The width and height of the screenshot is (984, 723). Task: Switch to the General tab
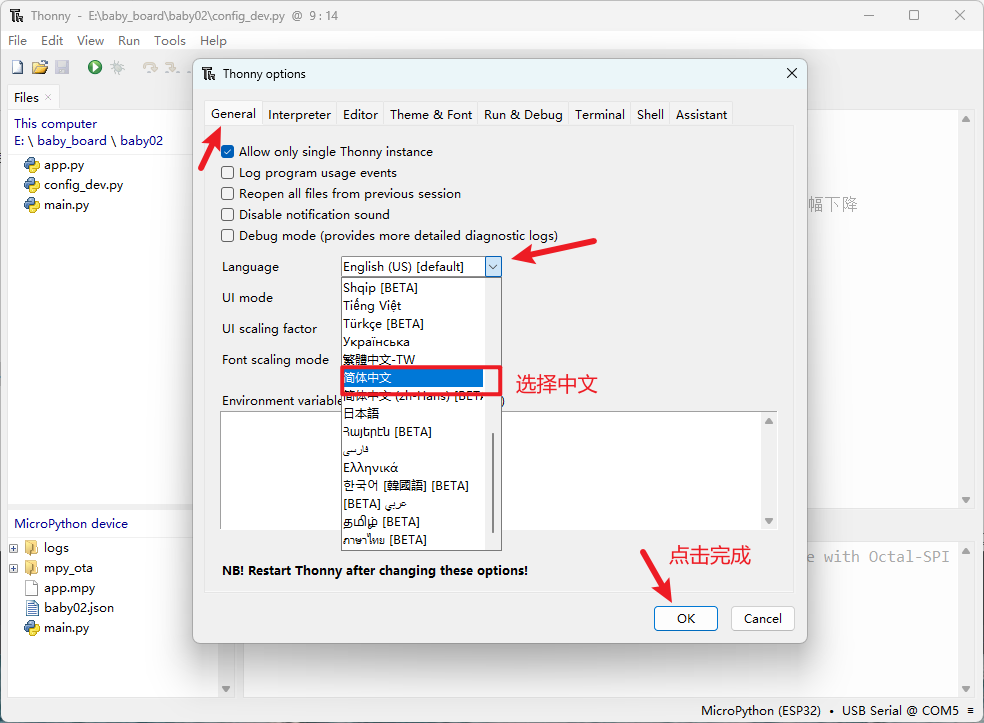coord(233,114)
